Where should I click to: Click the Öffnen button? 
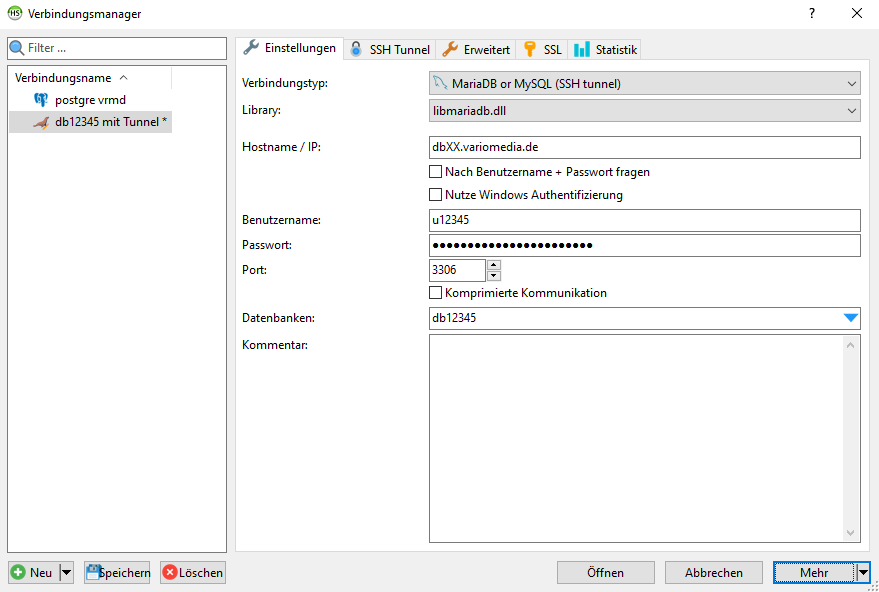[605, 572]
